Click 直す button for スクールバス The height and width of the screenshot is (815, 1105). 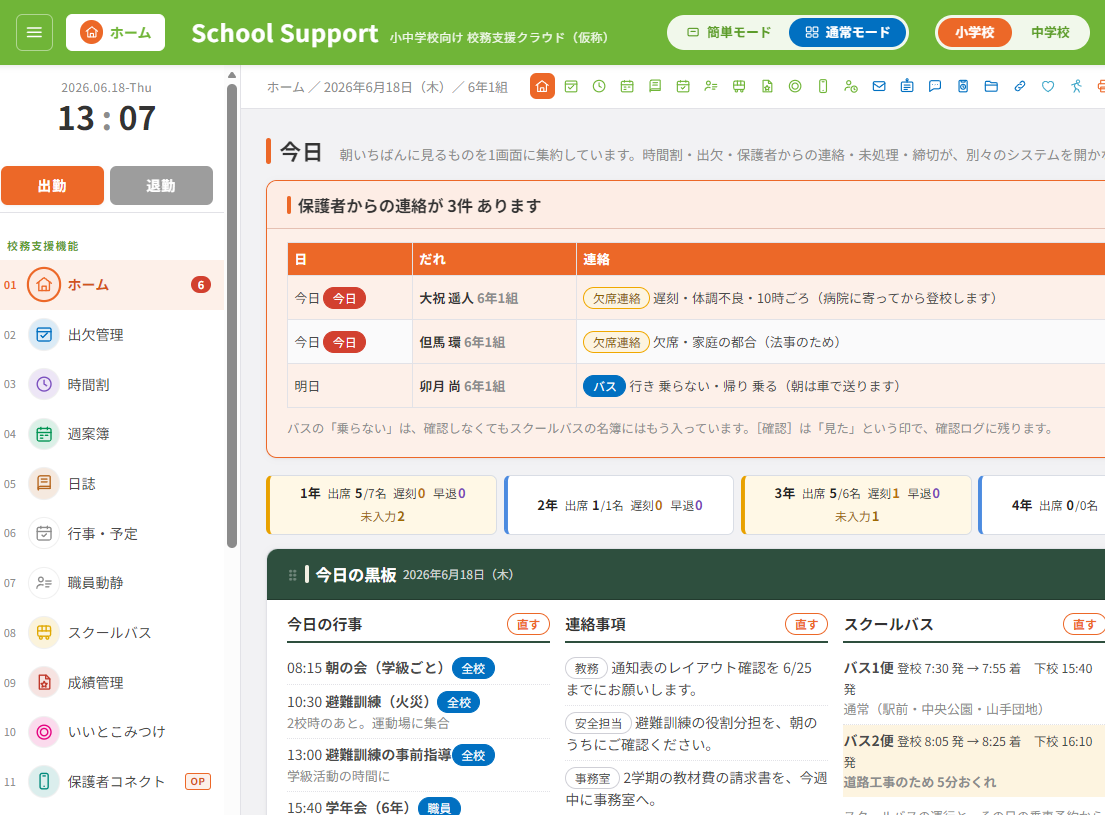pos(1084,624)
